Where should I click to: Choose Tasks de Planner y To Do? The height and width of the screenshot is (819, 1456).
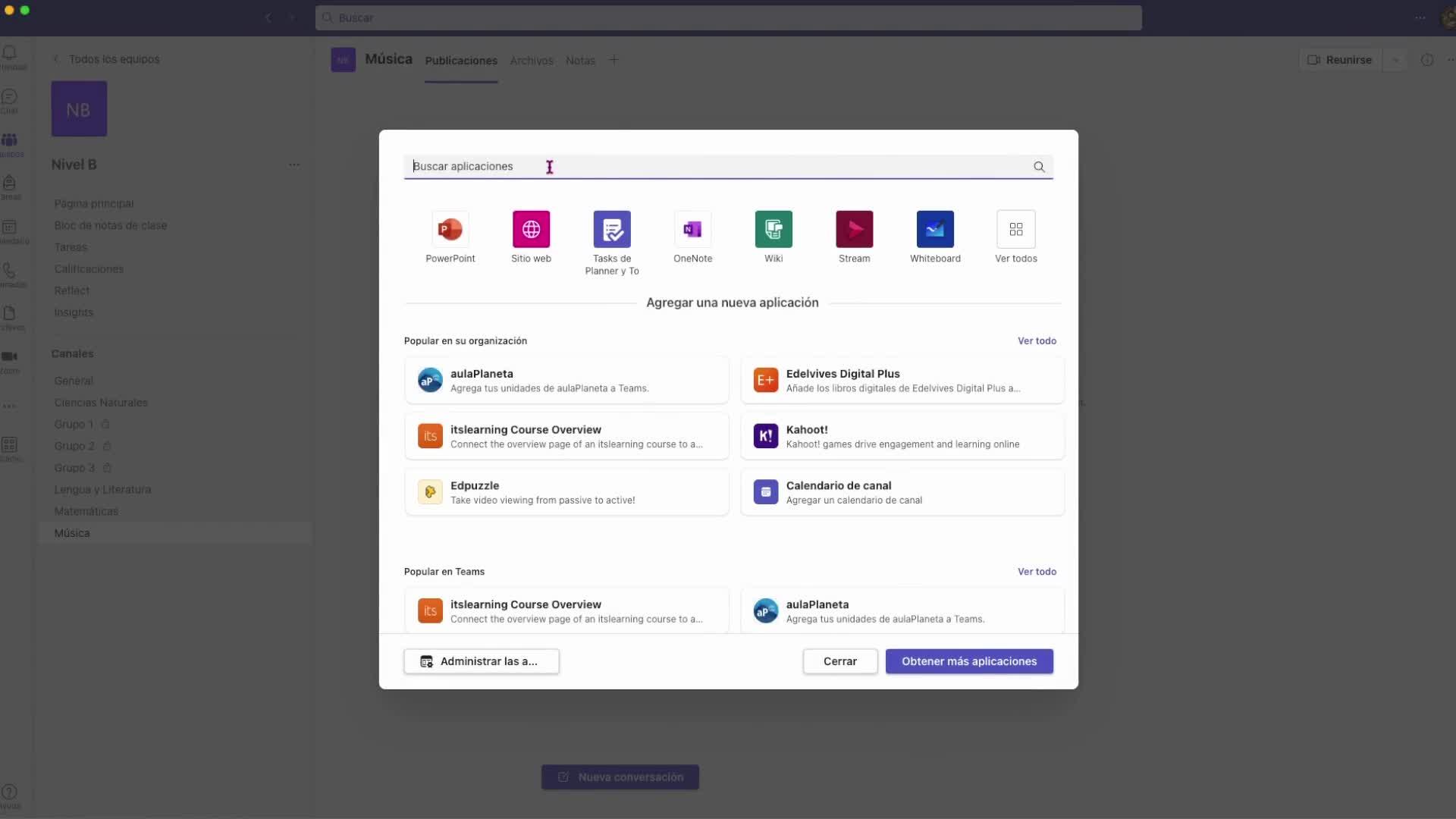pyautogui.click(x=612, y=230)
